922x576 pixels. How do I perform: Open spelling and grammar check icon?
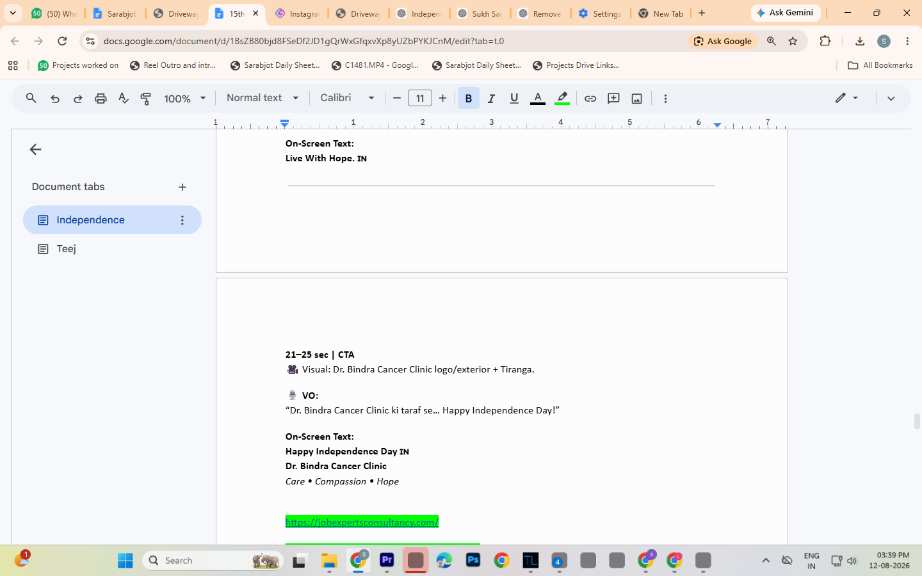[x=123, y=99]
